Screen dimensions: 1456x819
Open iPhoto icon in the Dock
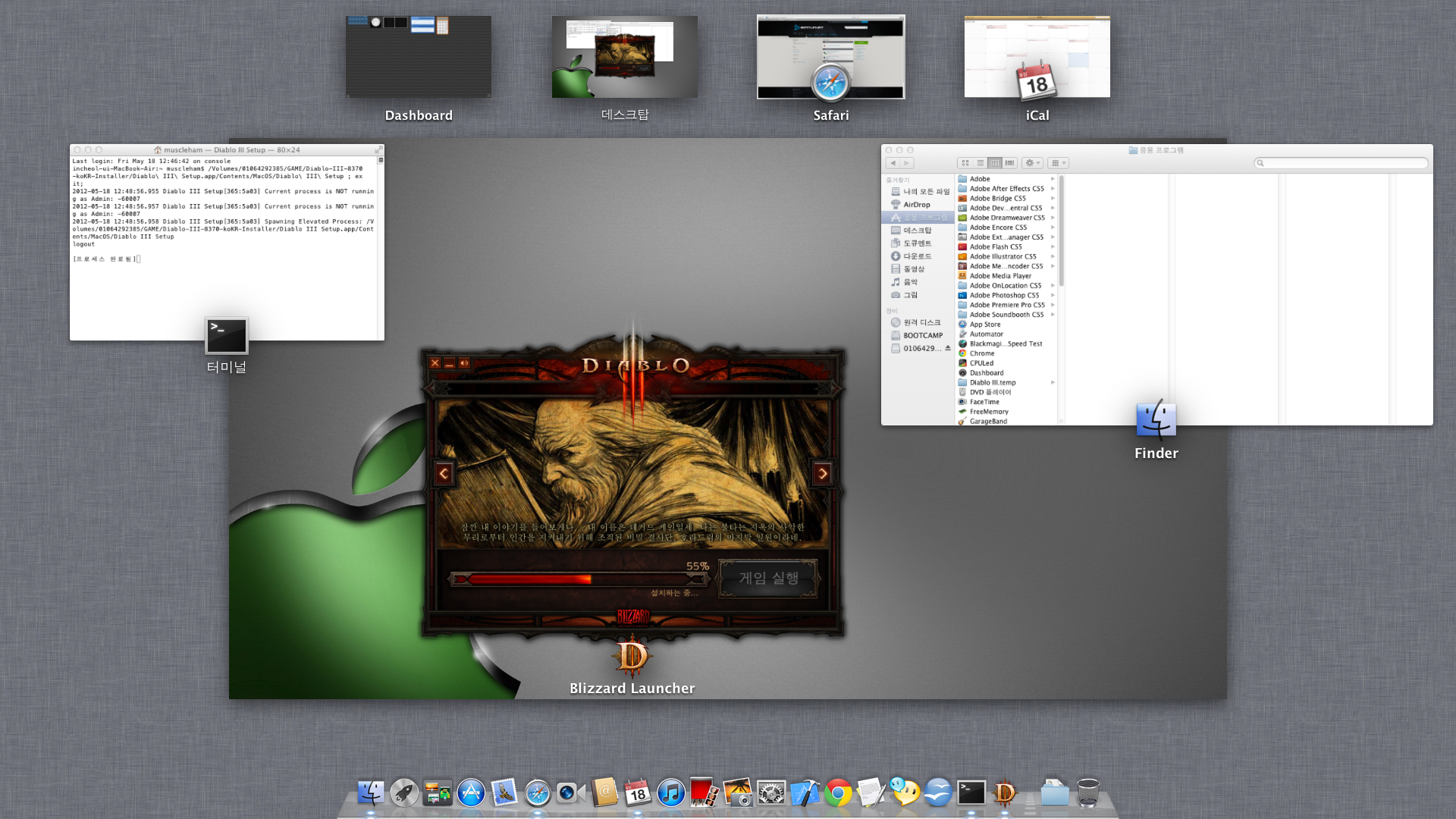click(738, 793)
